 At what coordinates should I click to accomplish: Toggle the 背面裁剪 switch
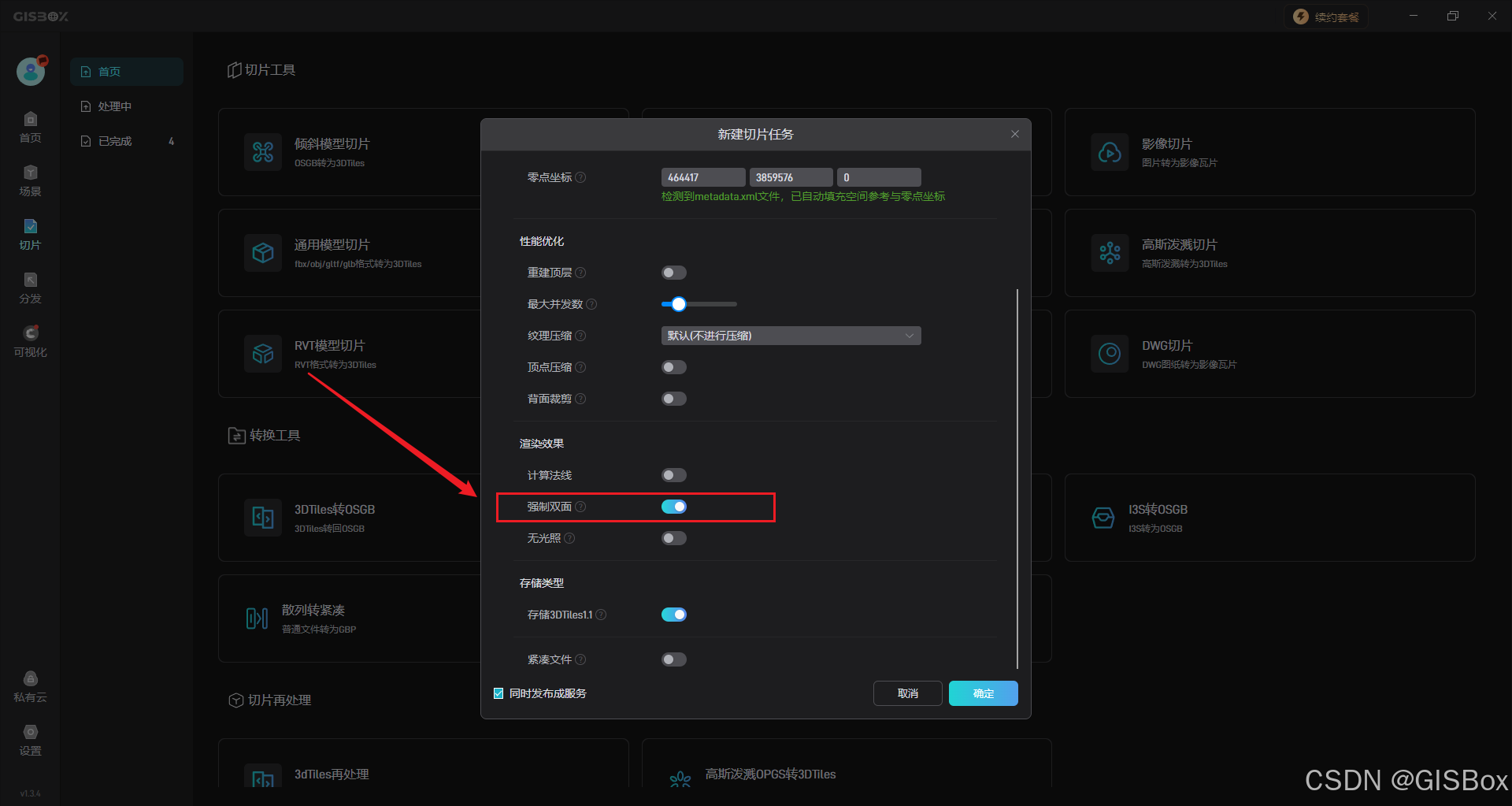pos(674,399)
